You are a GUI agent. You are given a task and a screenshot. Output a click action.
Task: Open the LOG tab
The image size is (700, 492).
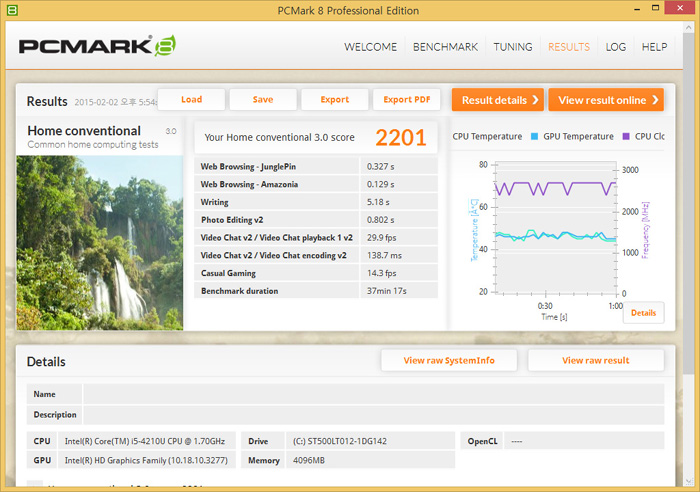[616, 47]
